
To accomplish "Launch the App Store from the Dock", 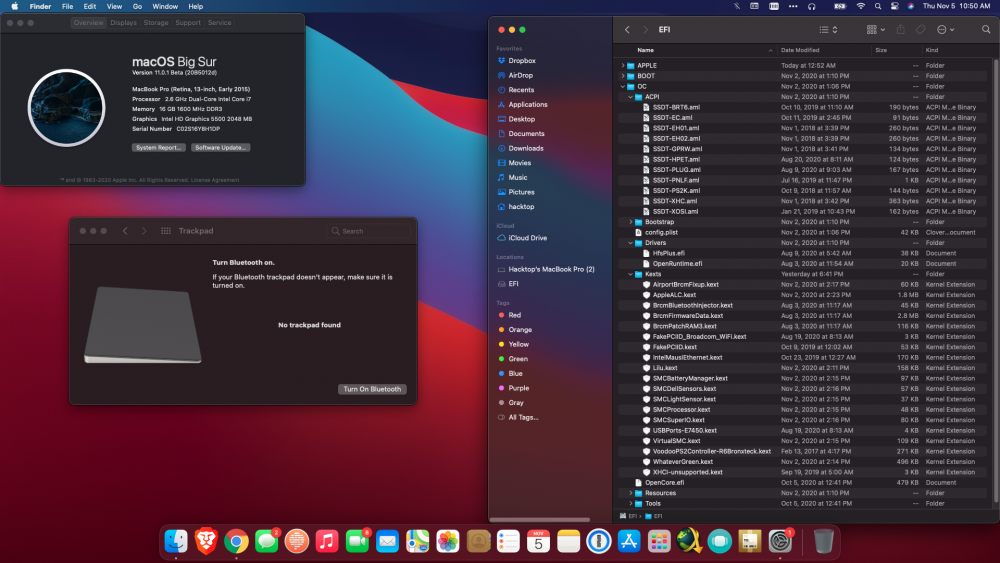I will click(629, 542).
